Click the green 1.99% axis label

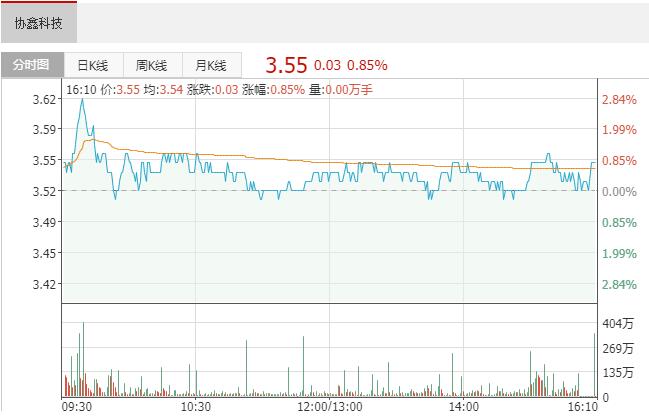coord(619,253)
